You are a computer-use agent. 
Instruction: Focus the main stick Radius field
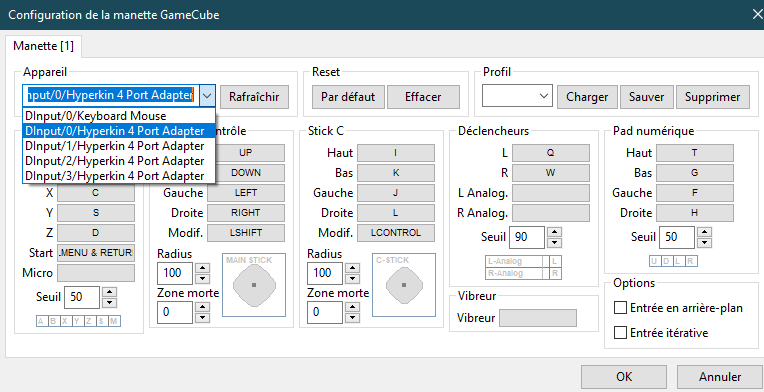tap(175, 273)
